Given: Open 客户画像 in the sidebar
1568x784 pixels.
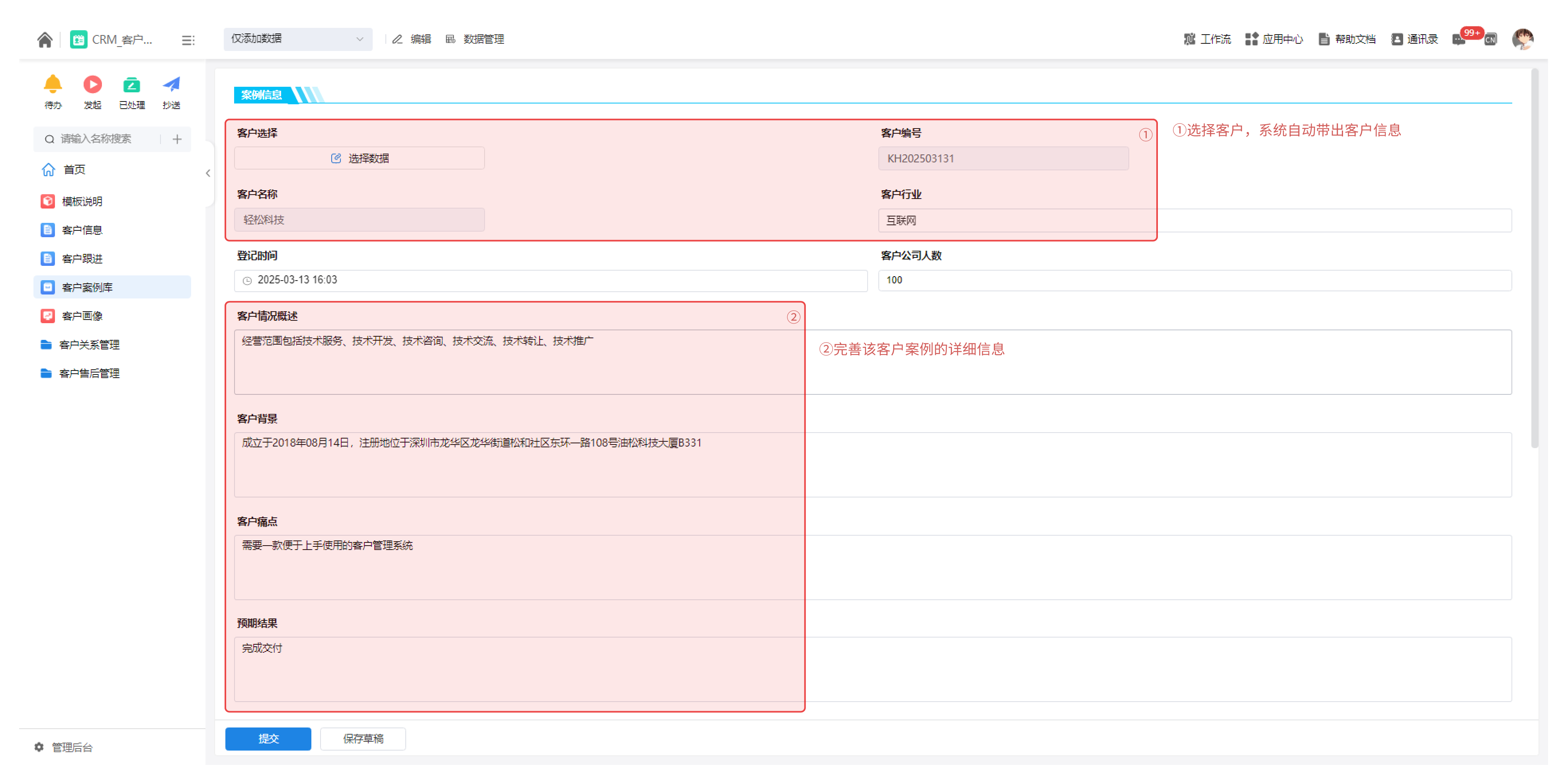Looking at the screenshot, I should click(x=82, y=316).
